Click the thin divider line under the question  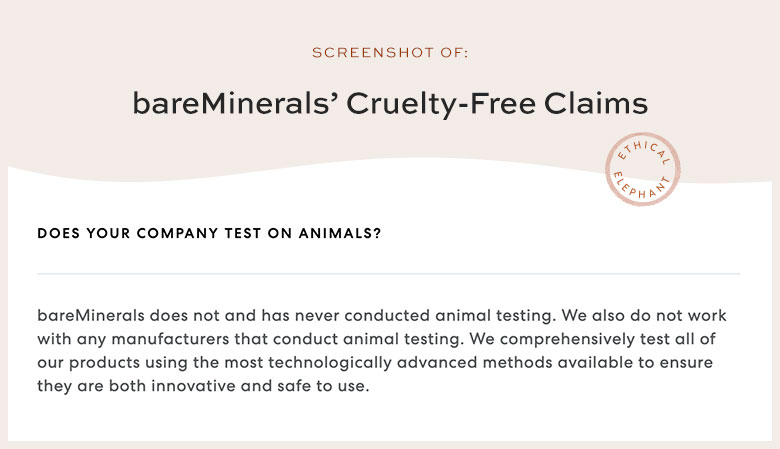coord(389,273)
